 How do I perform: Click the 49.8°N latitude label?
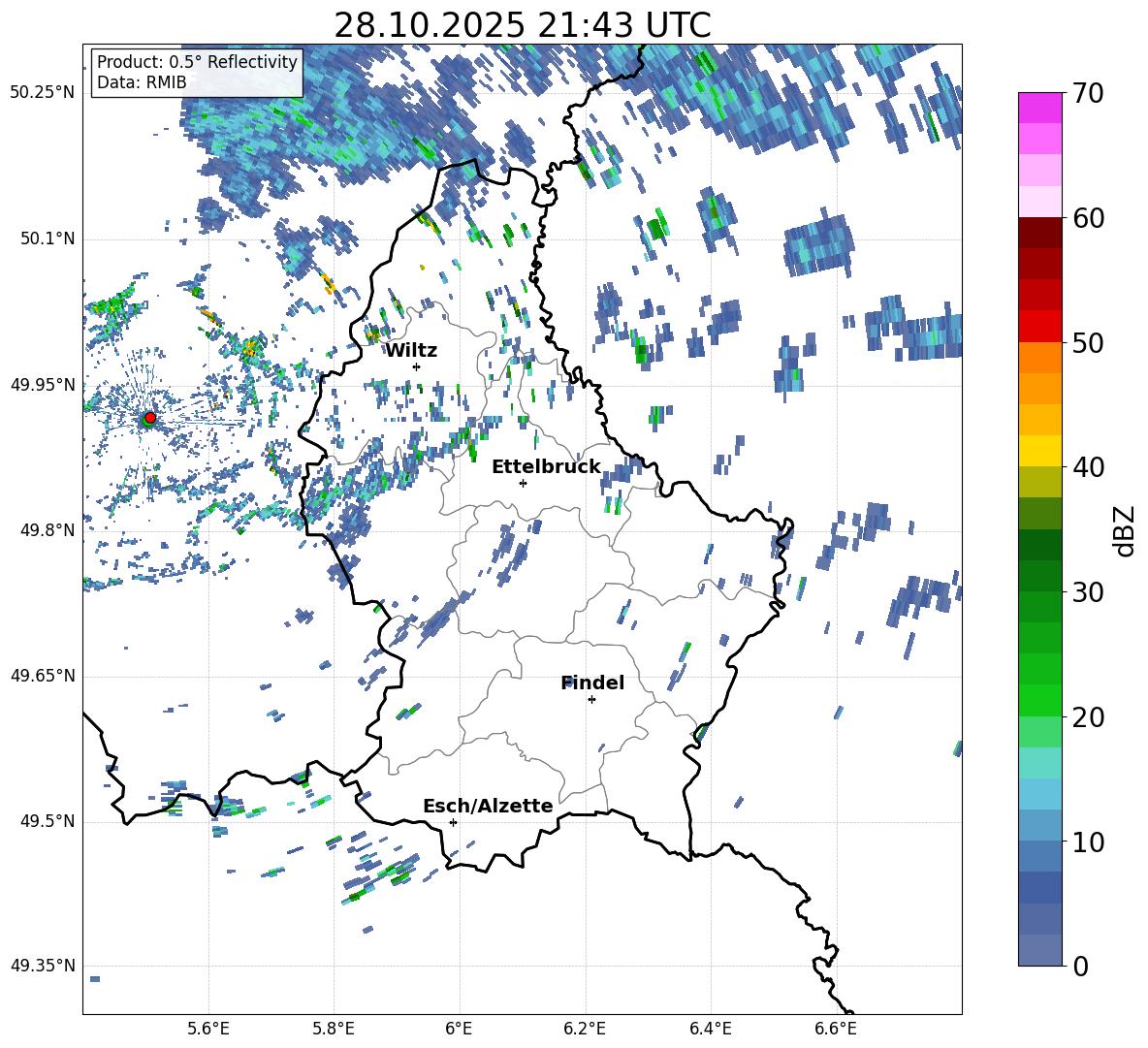[48, 529]
